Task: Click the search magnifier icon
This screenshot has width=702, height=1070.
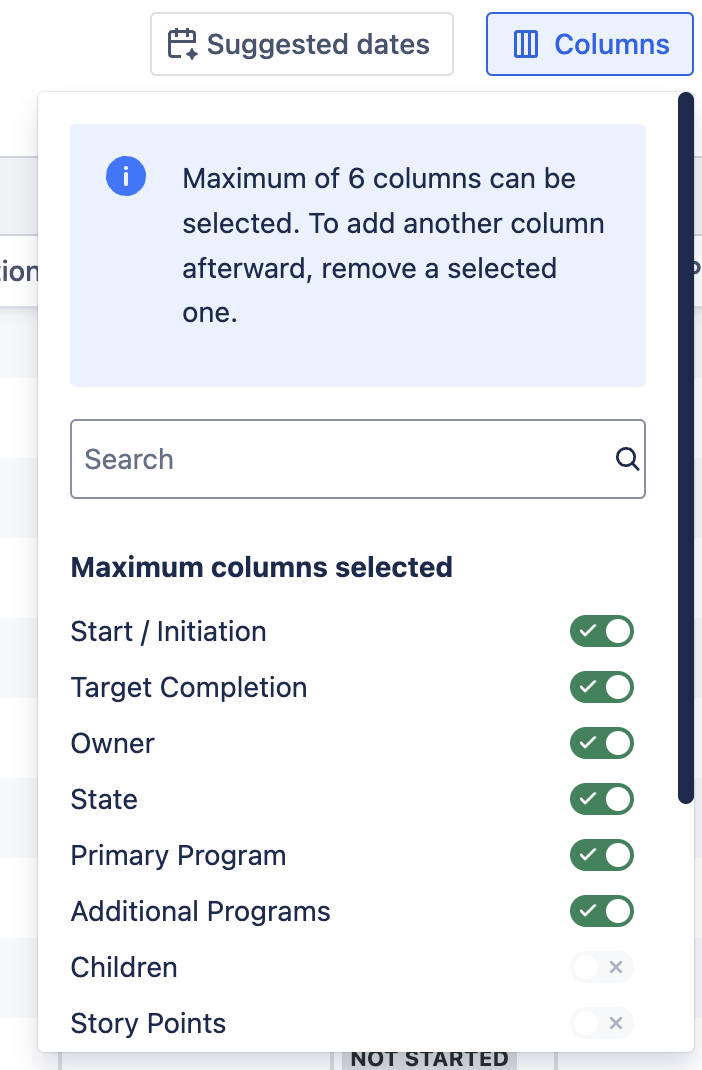Action: tap(627, 459)
